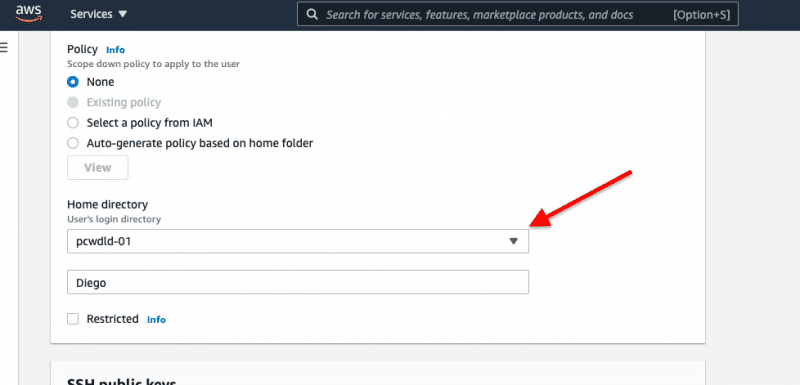The width and height of the screenshot is (800, 385).
Task: Open the AWS console home logo
Action: point(29,14)
